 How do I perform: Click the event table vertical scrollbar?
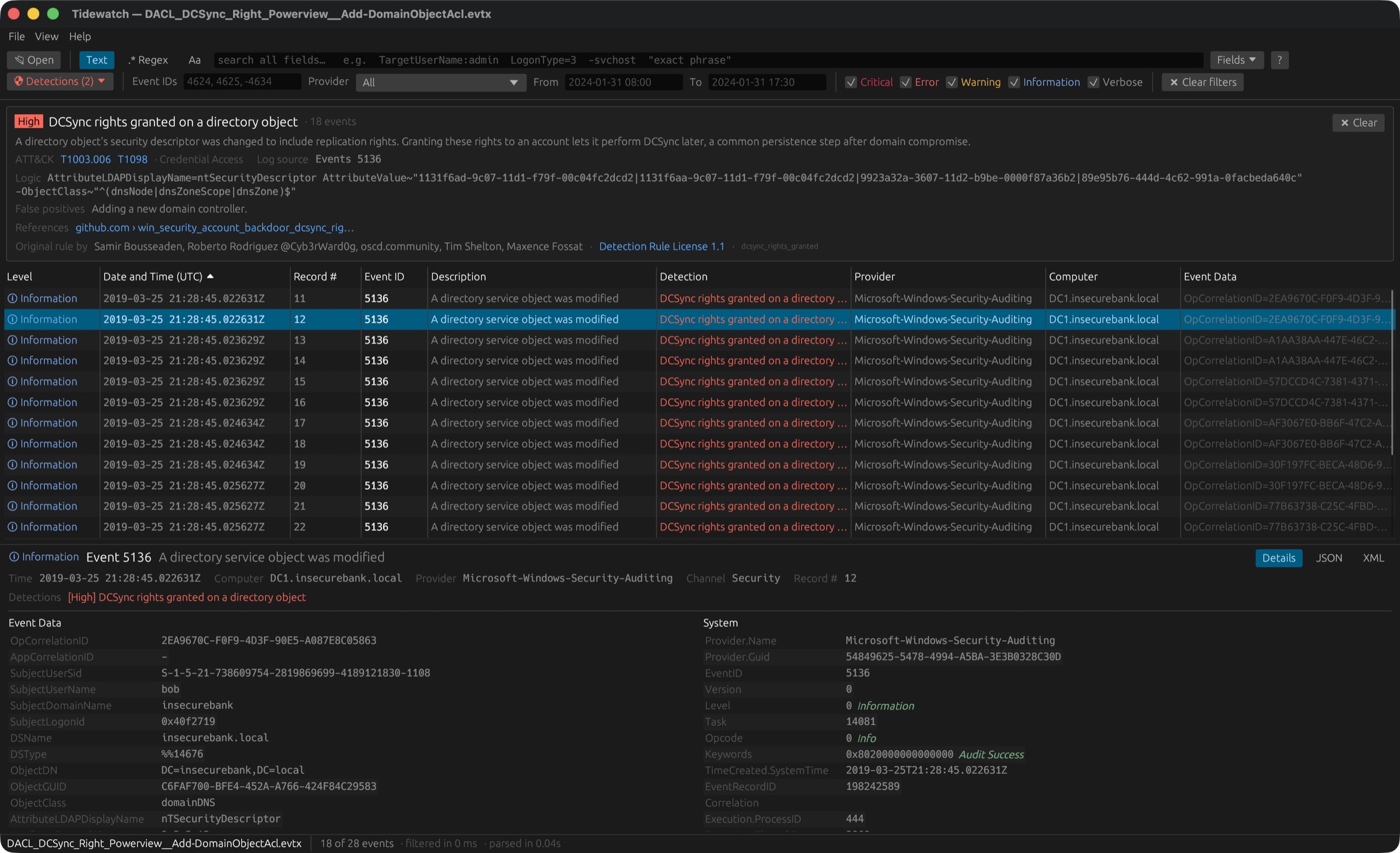pyautogui.click(x=1392, y=373)
